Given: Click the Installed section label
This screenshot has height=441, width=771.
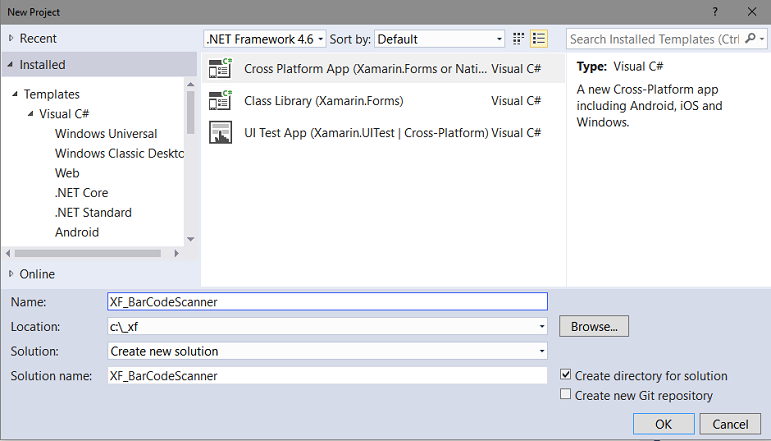Looking at the screenshot, I should [42, 64].
